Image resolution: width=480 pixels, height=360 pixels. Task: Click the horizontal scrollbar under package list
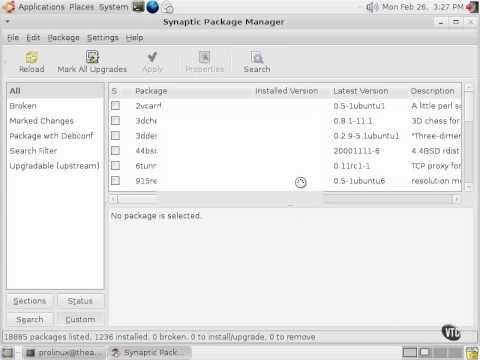[285, 199]
